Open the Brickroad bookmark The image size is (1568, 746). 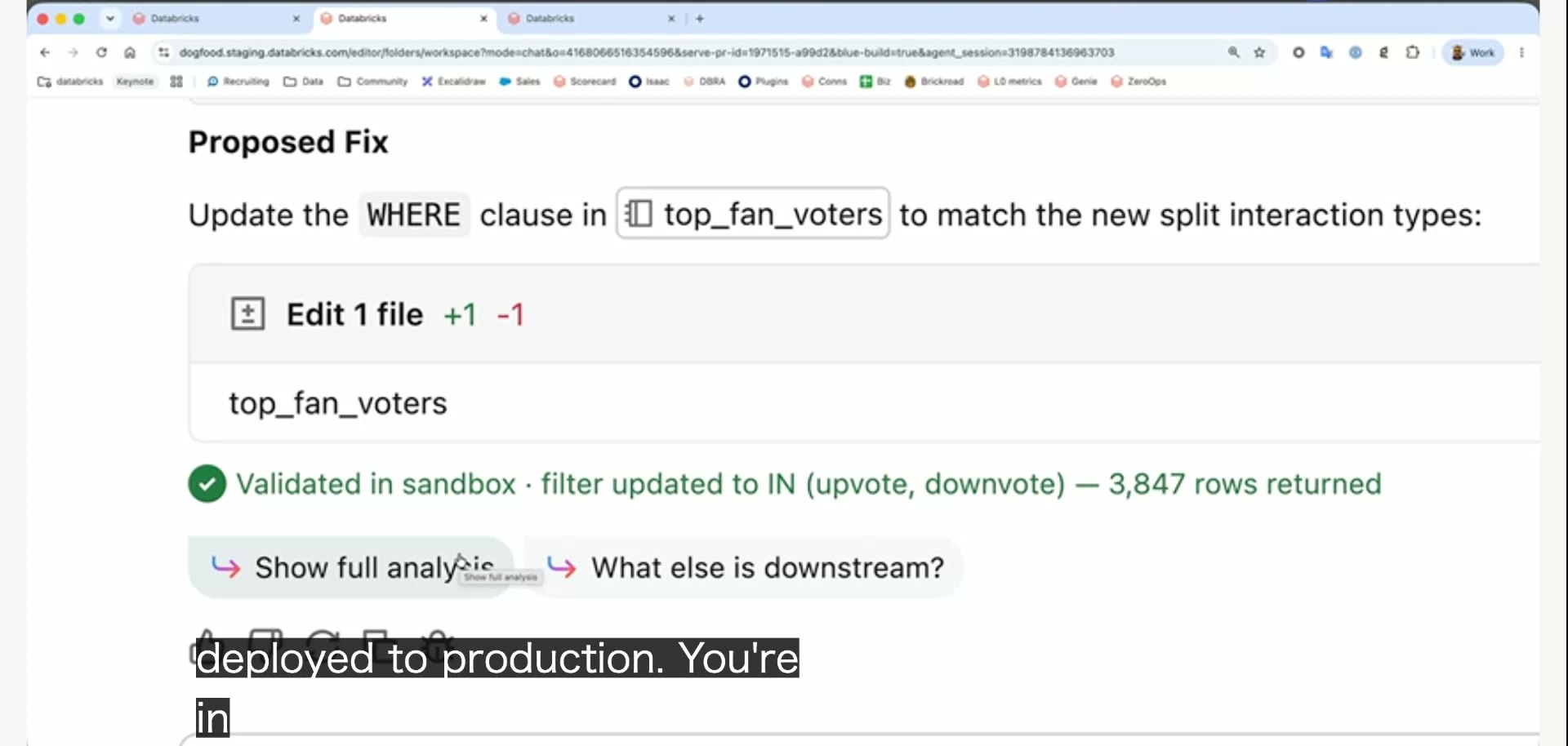pos(934,82)
